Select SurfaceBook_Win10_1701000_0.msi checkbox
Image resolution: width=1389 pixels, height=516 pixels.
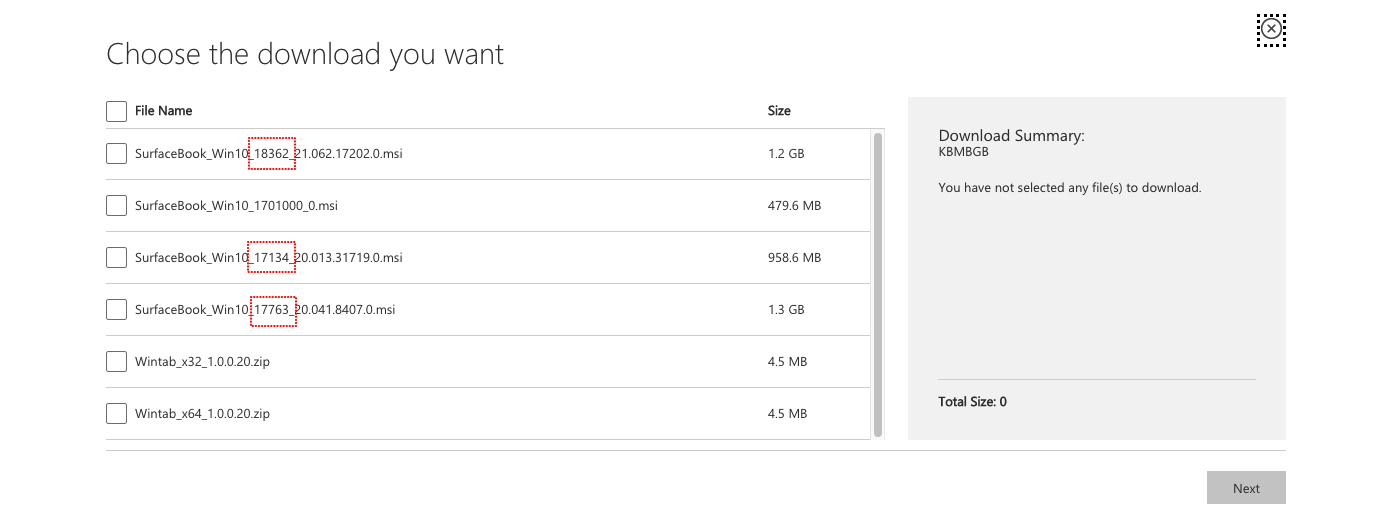pyautogui.click(x=116, y=206)
